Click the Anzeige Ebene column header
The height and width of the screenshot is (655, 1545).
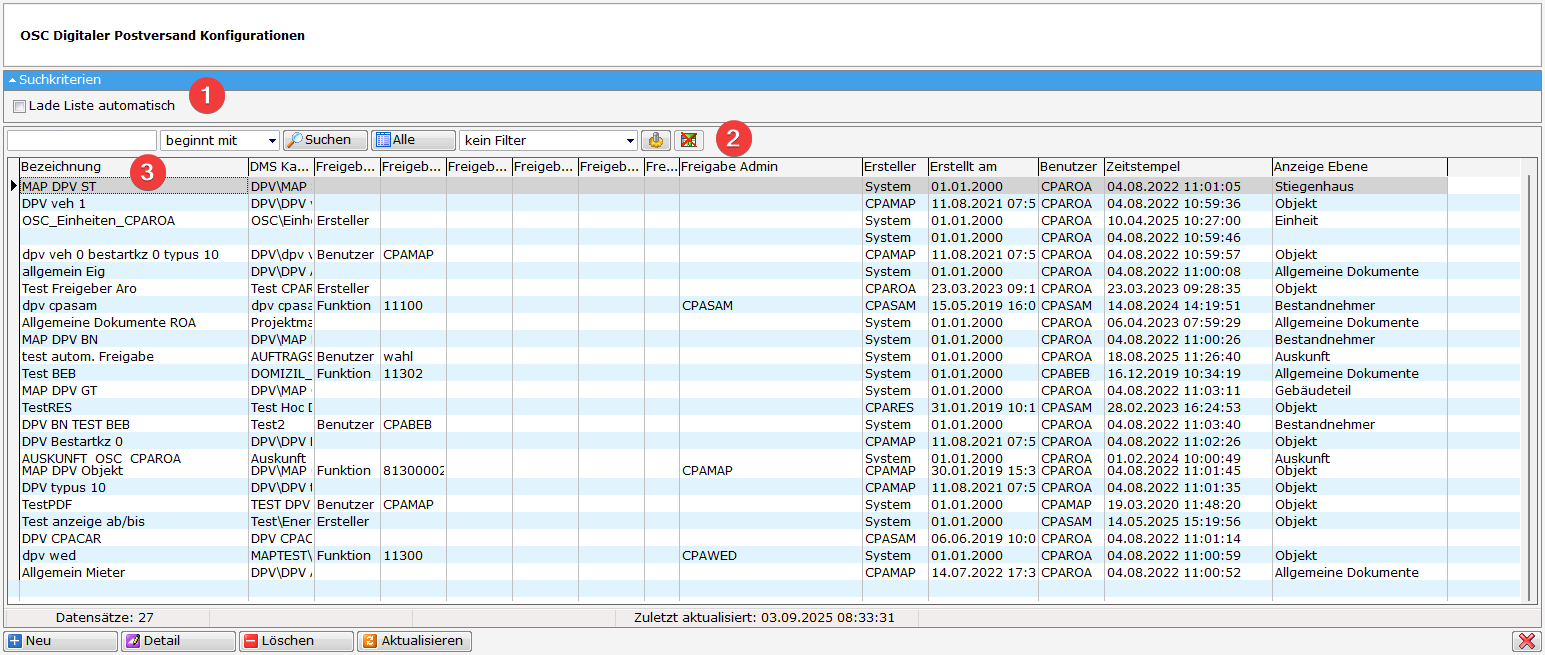pyautogui.click(x=1358, y=167)
